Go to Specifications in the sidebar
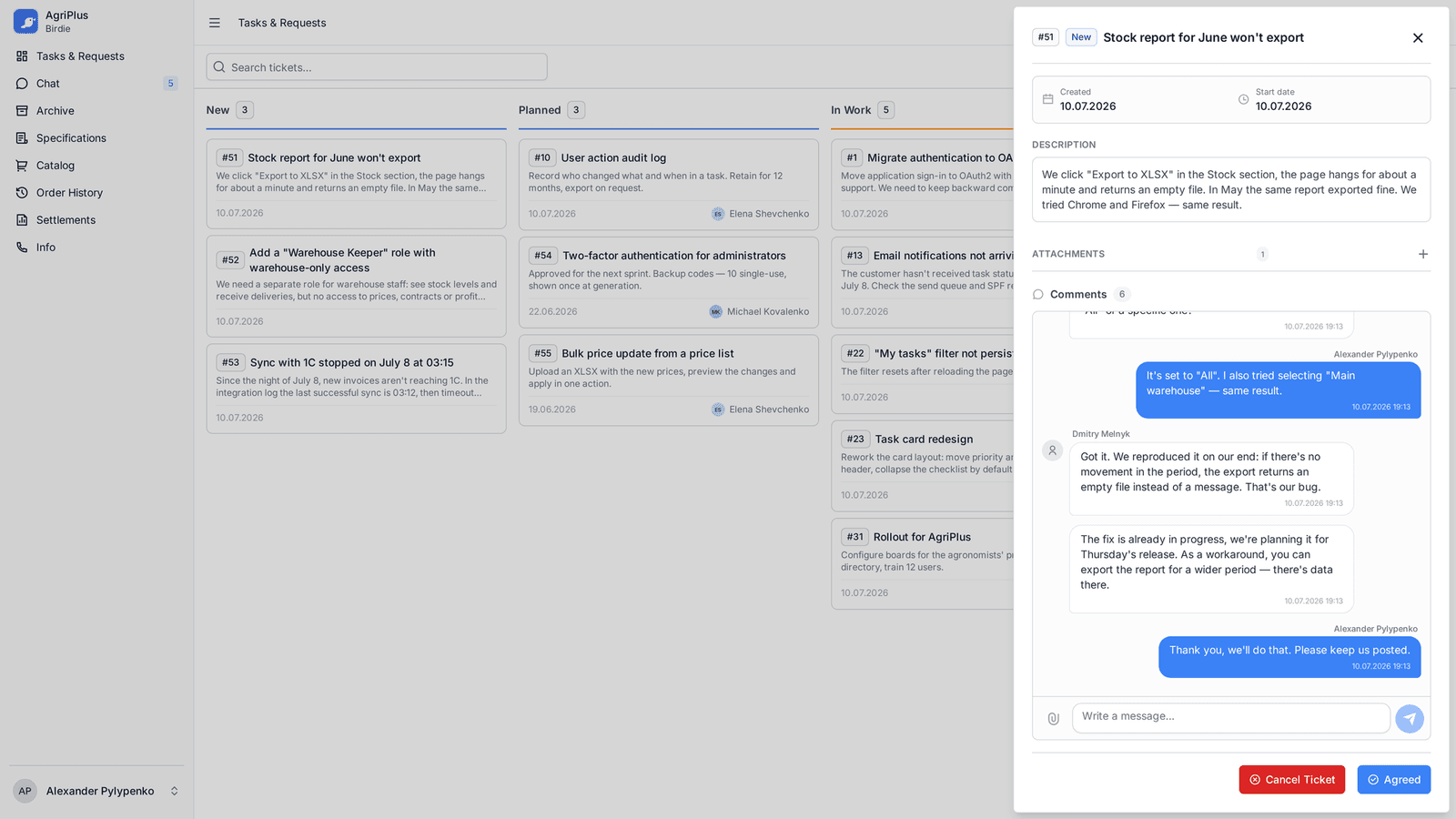 click(x=96, y=138)
